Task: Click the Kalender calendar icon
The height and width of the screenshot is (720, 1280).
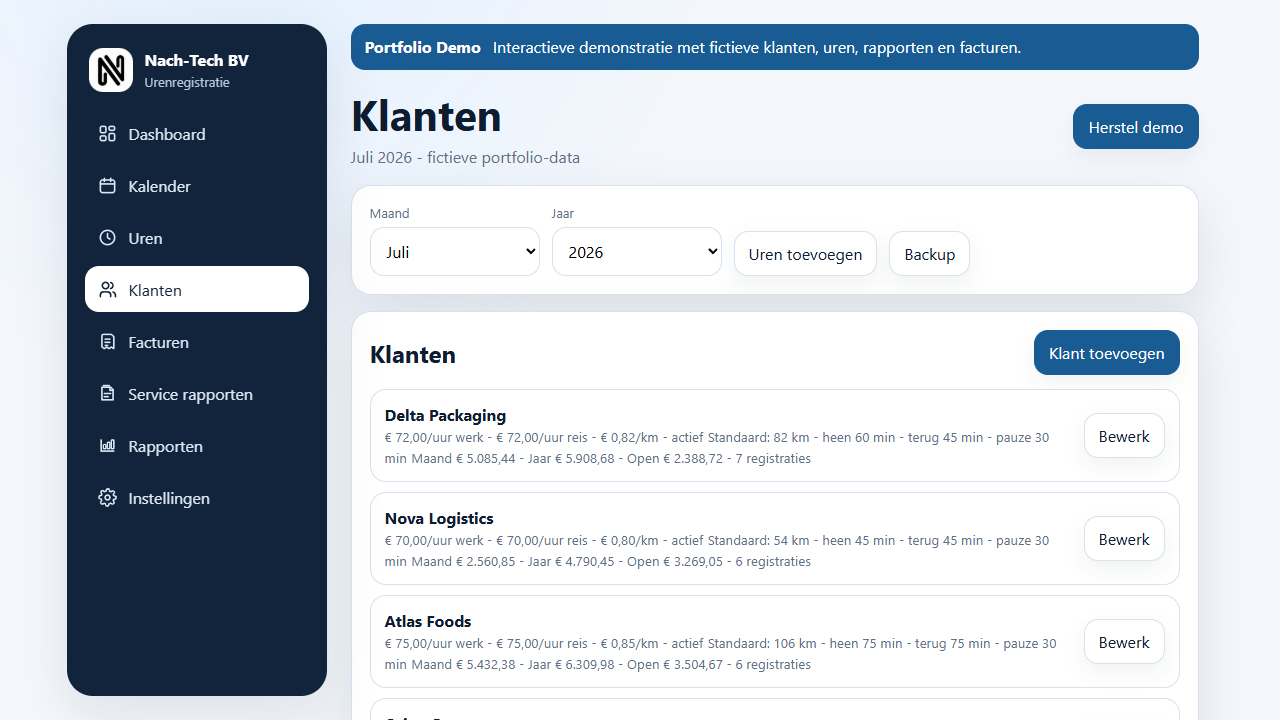Action: click(x=108, y=186)
